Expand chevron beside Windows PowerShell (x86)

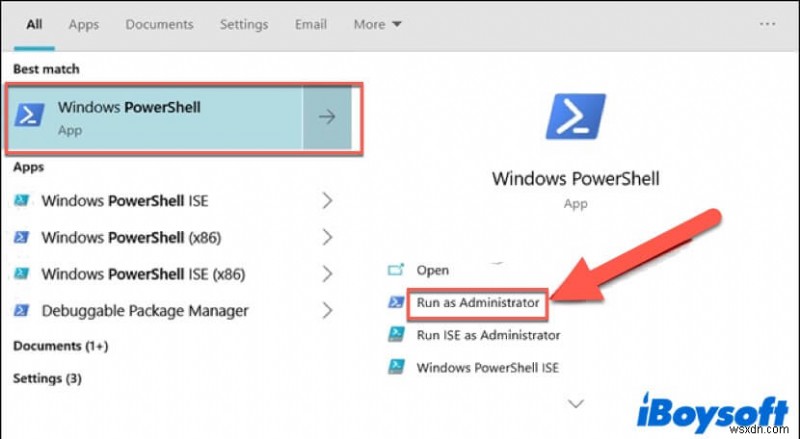pos(328,237)
